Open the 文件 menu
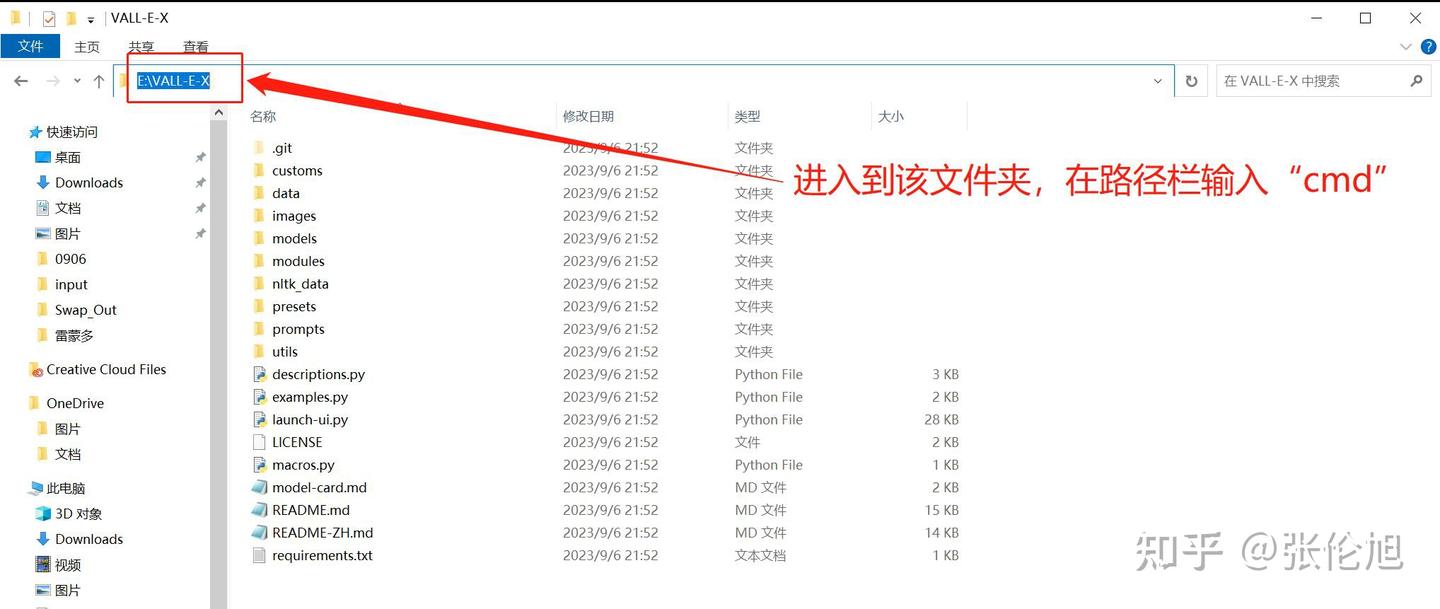Viewport: 1440px width, 609px height. click(x=31, y=46)
